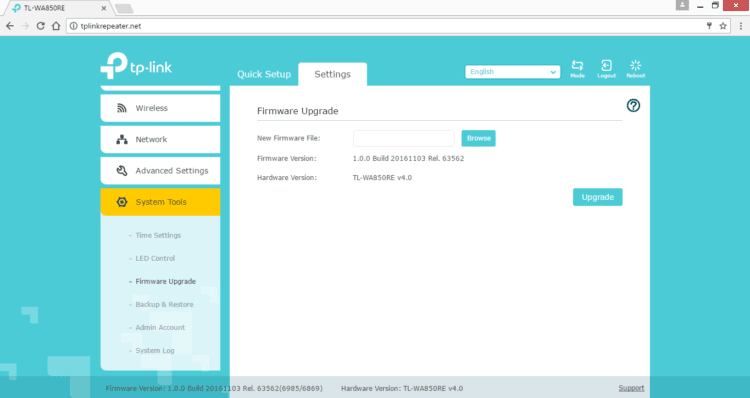750x398 pixels.
Task: Click the Chrome user profile icon
Action: (x=682, y=5)
